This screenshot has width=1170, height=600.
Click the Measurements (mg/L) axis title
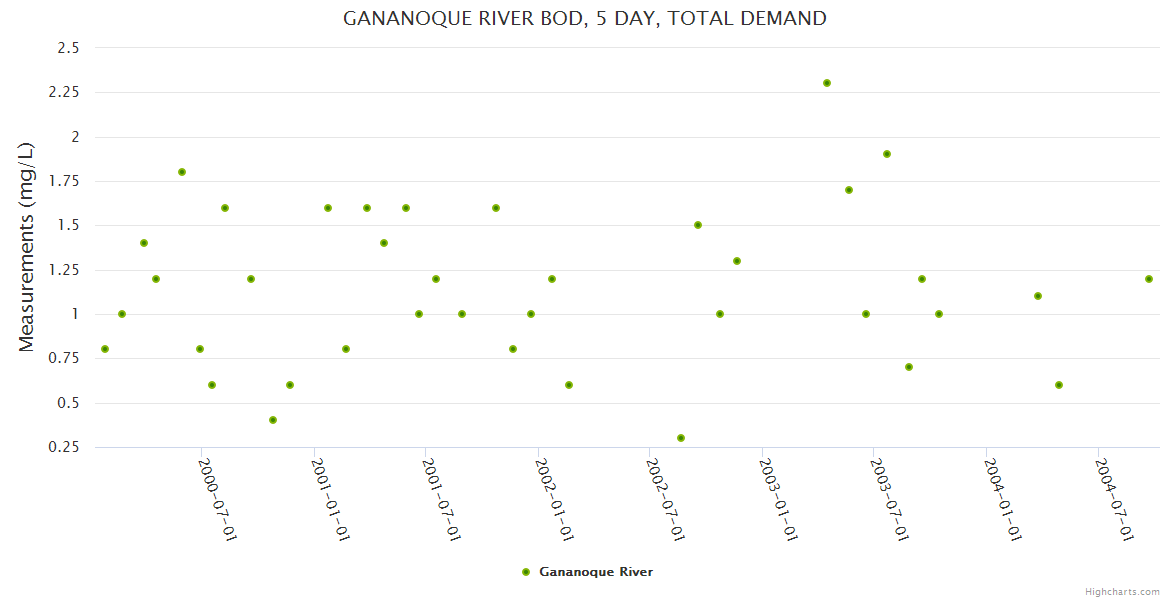point(27,247)
